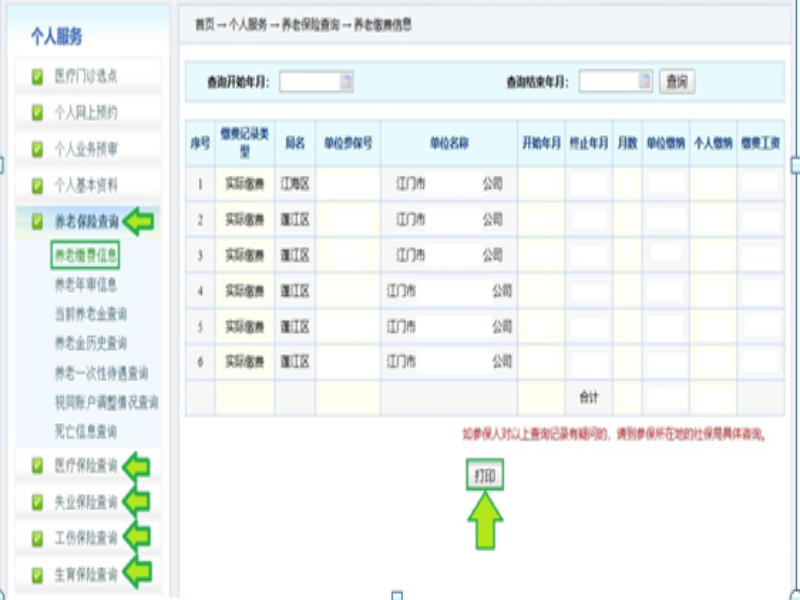The width and height of the screenshot is (800, 600).
Task: Click the 开始年月 column header
Action: (x=541, y=143)
